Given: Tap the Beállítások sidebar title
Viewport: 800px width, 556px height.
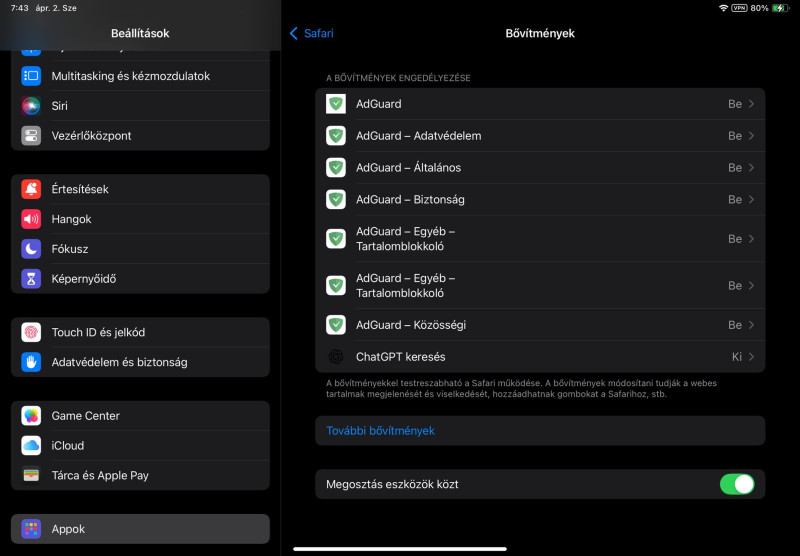Looking at the screenshot, I should pyautogui.click(x=140, y=33).
